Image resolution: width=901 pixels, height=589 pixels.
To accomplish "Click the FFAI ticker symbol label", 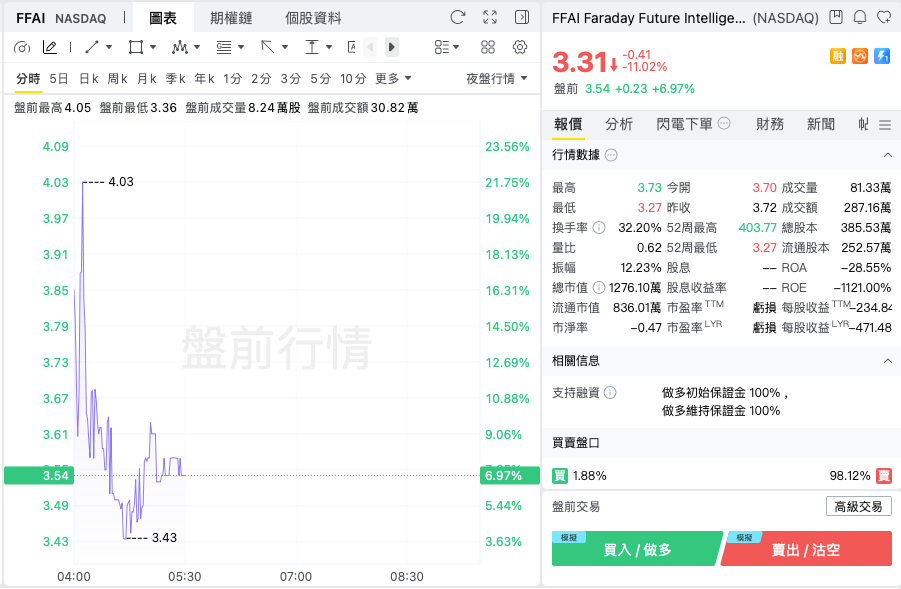I will (30, 18).
